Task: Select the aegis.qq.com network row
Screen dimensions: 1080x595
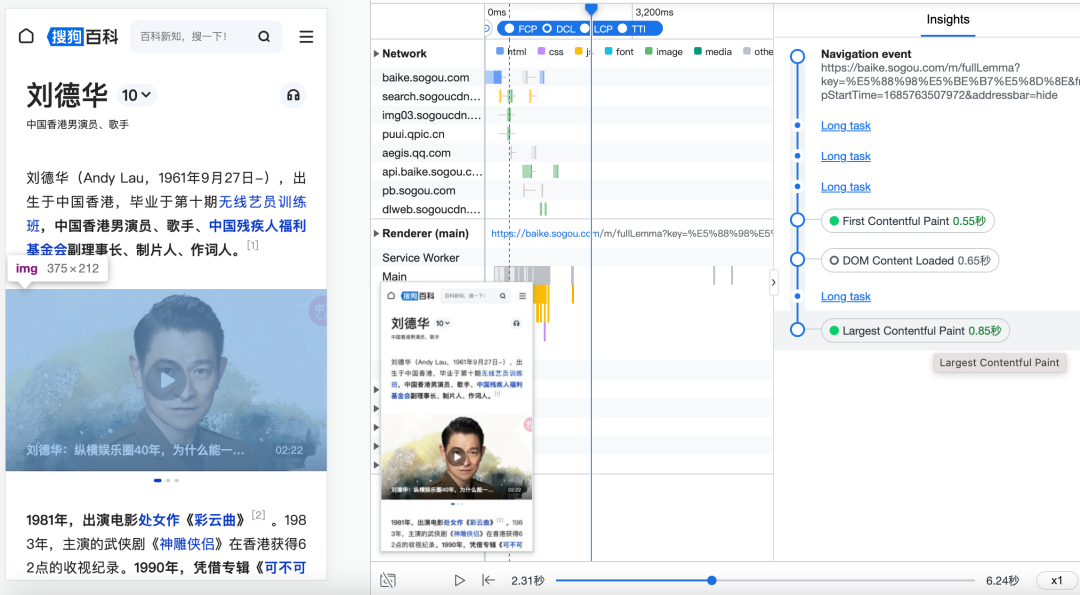Action: click(572, 153)
